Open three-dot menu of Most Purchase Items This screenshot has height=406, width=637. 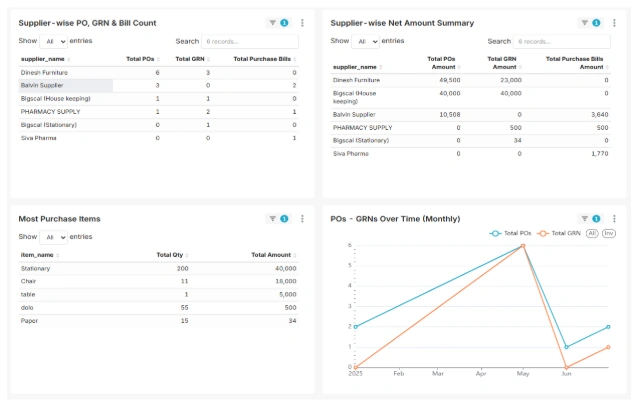click(302, 218)
